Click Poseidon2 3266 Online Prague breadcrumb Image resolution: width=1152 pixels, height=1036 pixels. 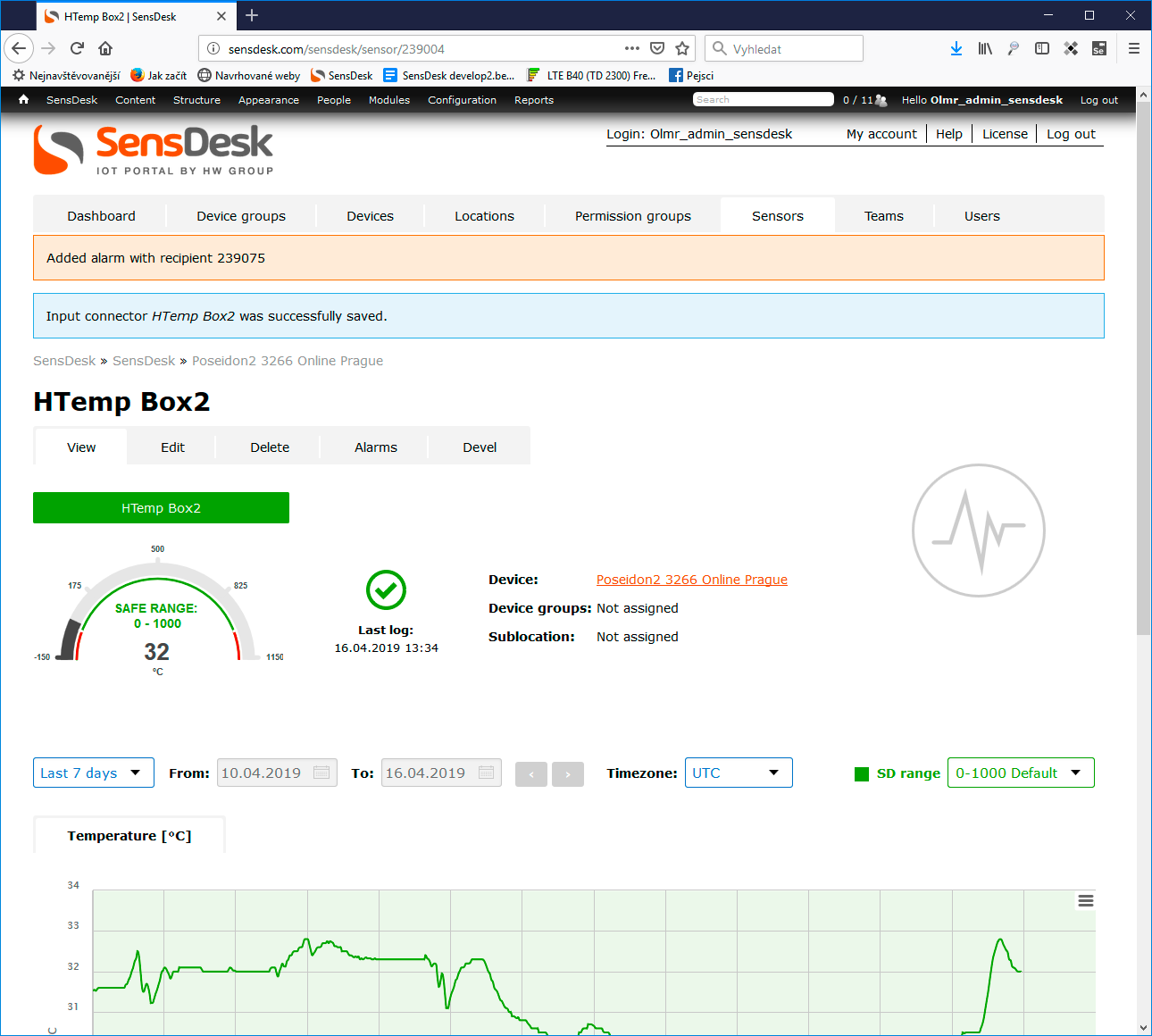(288, 361)
